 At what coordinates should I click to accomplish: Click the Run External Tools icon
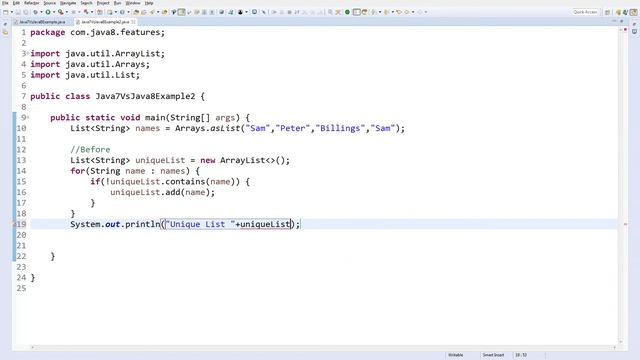click(x=60, y=12)
